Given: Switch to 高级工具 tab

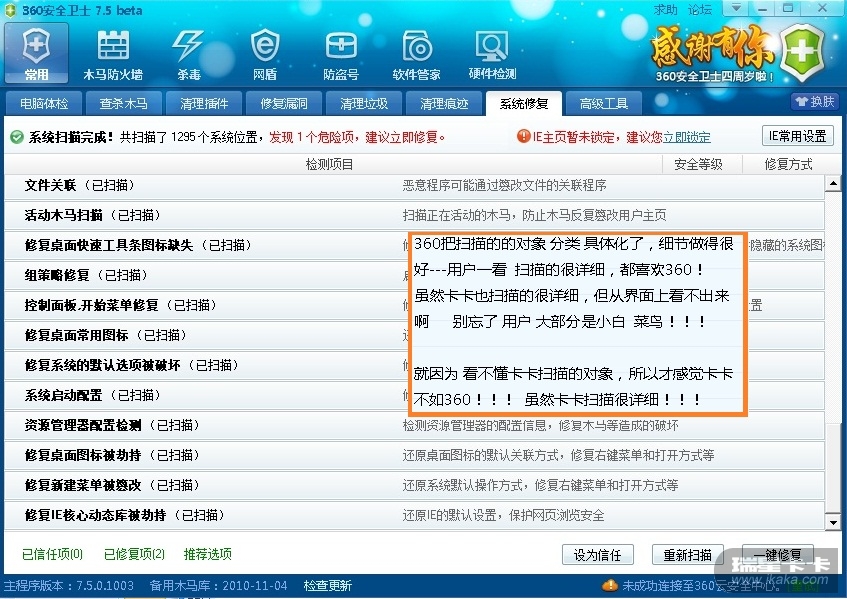Looking at the screenshot, I should tap(603, 103).
